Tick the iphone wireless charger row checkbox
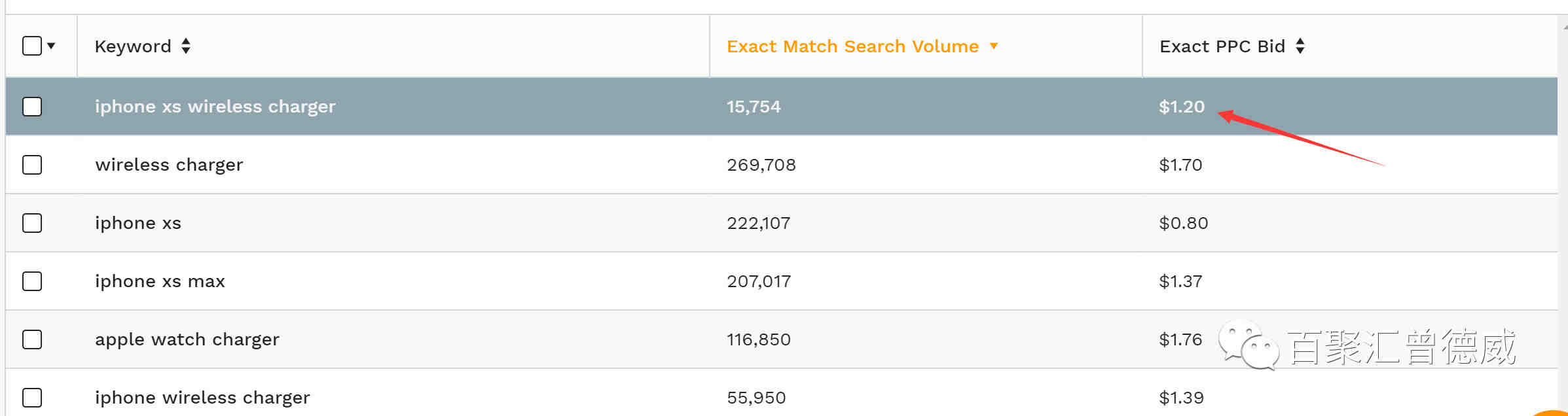The width and height of the screenshot is (1568, 416). click(32, 397)
